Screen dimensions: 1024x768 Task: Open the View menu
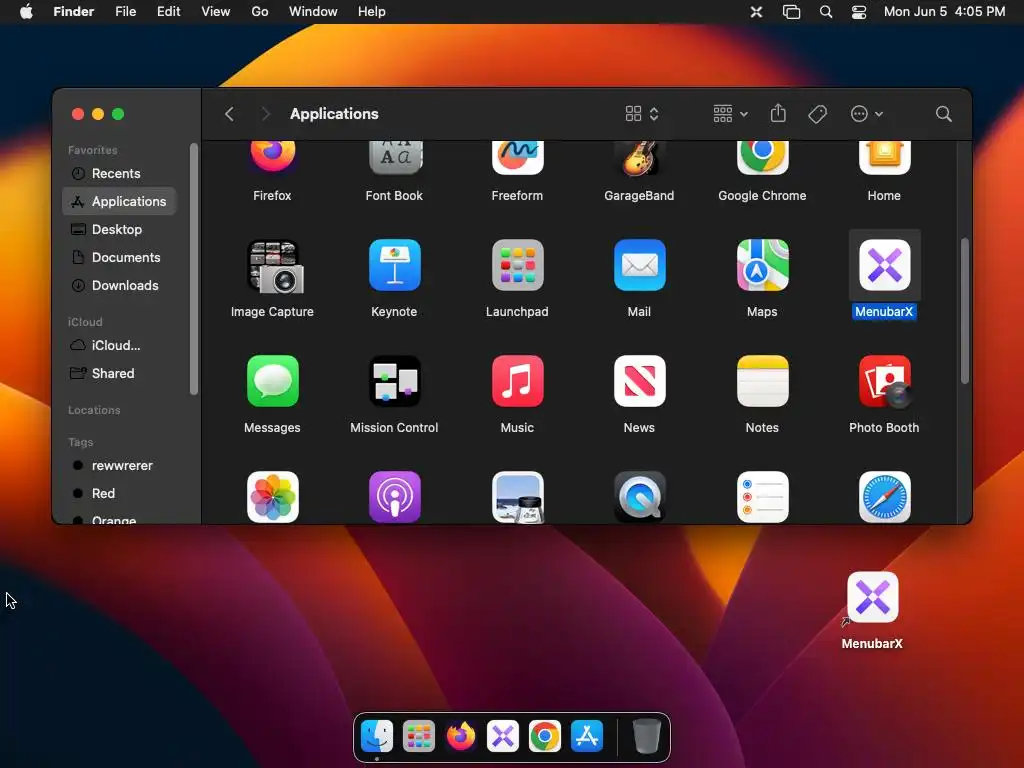[x=216, y=12]
